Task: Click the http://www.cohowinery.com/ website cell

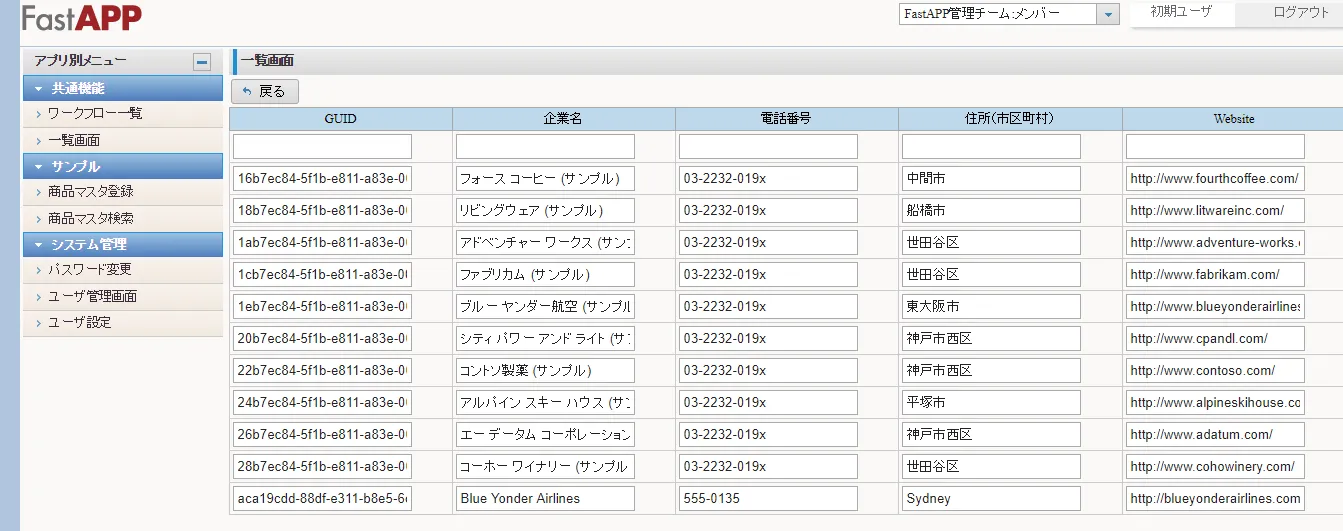Action: [1215, 467]
